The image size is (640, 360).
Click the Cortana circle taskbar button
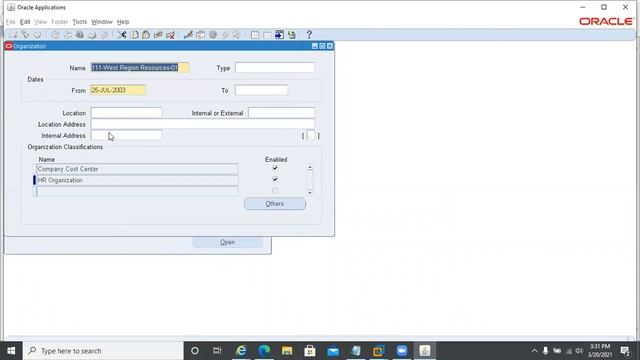(x=195, y=351)
